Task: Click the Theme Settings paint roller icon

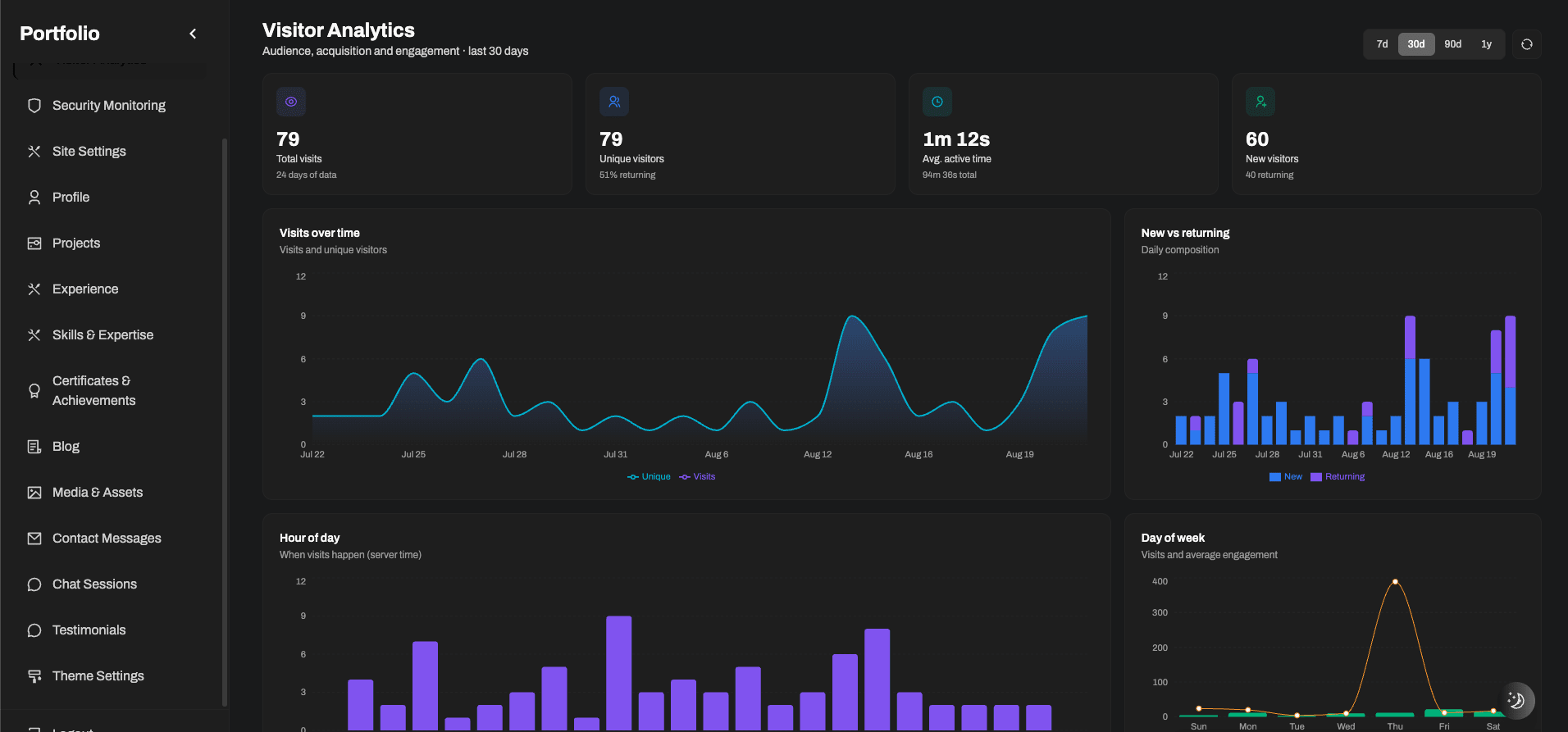Action: pos(34,676)
